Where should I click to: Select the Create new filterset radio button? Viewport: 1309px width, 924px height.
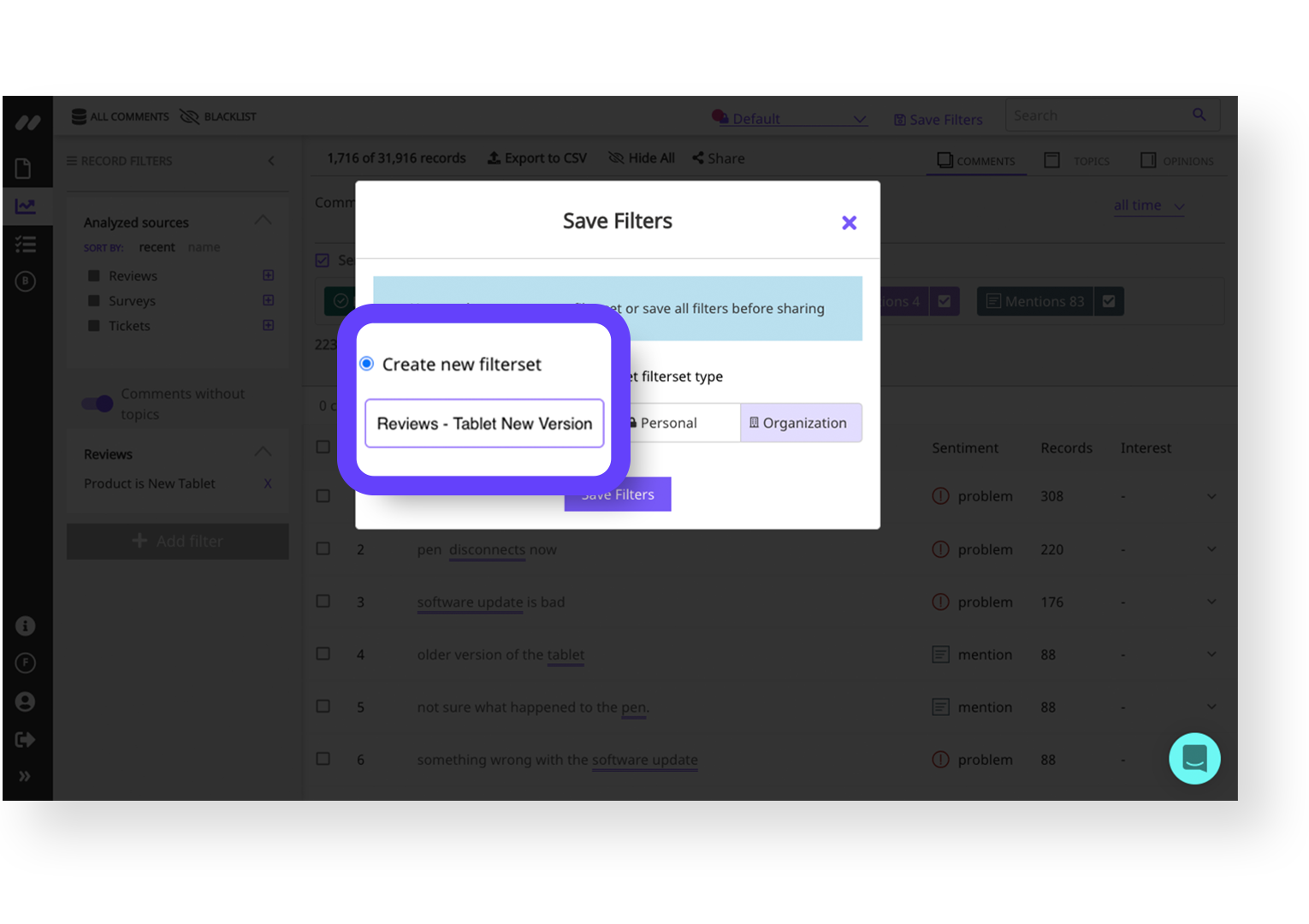(x=367, y=364)
